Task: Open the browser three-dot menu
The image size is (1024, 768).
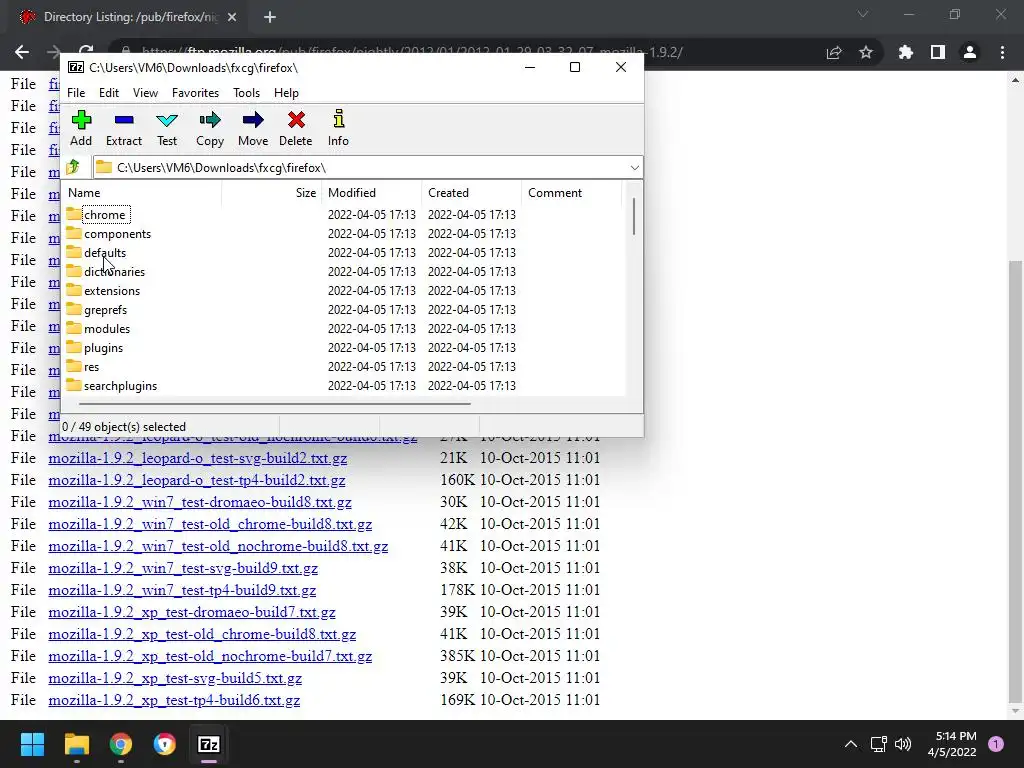Action: click(1002, 52)
